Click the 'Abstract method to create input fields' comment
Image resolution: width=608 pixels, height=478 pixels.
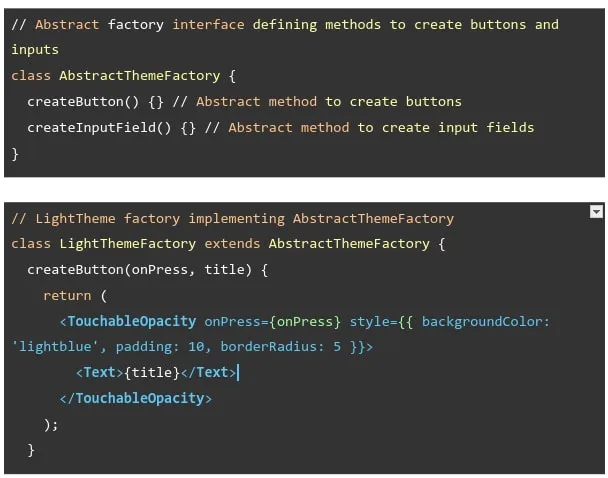point(381,127)
